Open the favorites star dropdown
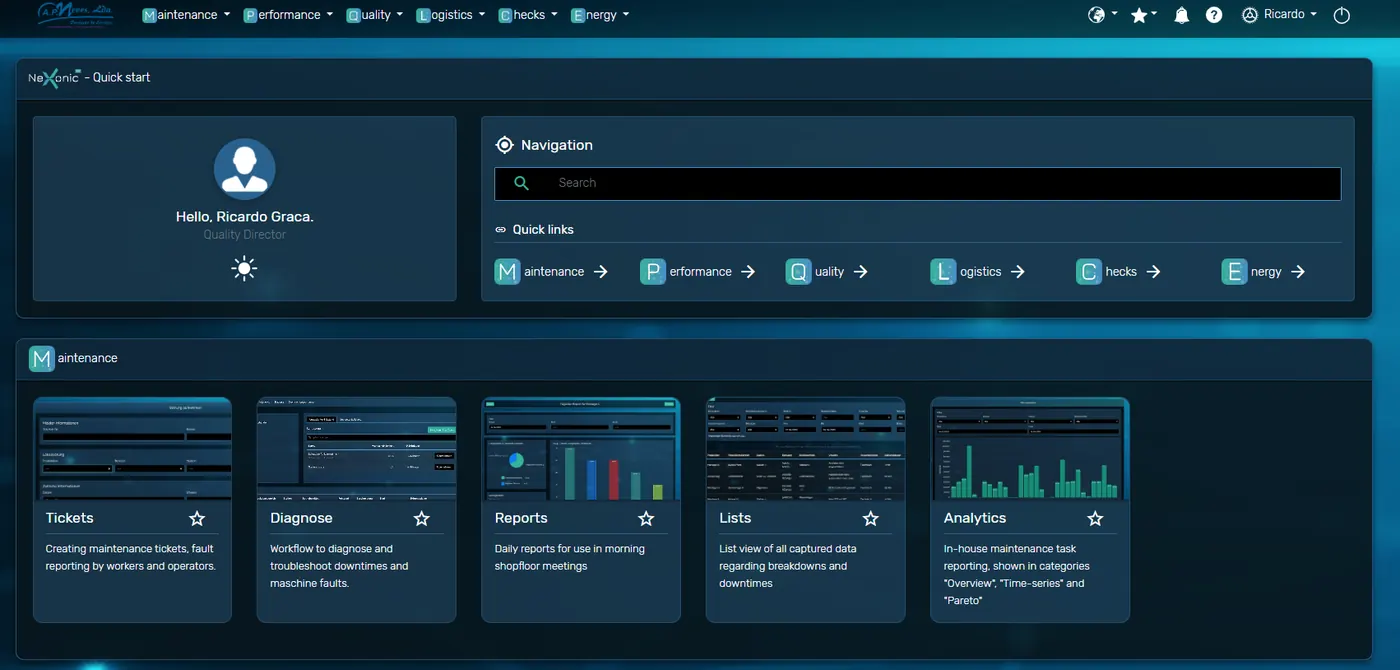The height and width of the screenshot is (670, 1400). pos(1143,15)
